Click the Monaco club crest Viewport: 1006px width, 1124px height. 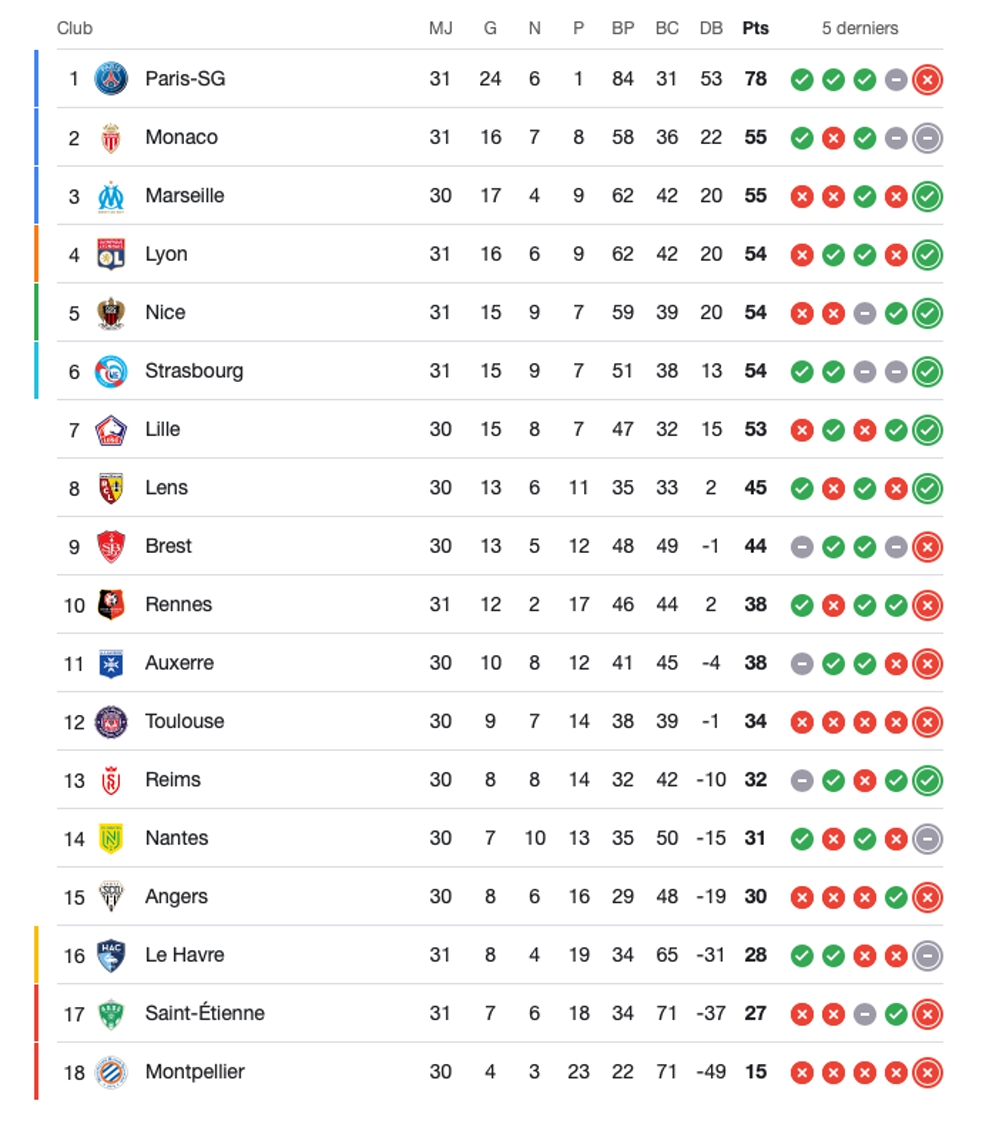[x=111, y=138]
